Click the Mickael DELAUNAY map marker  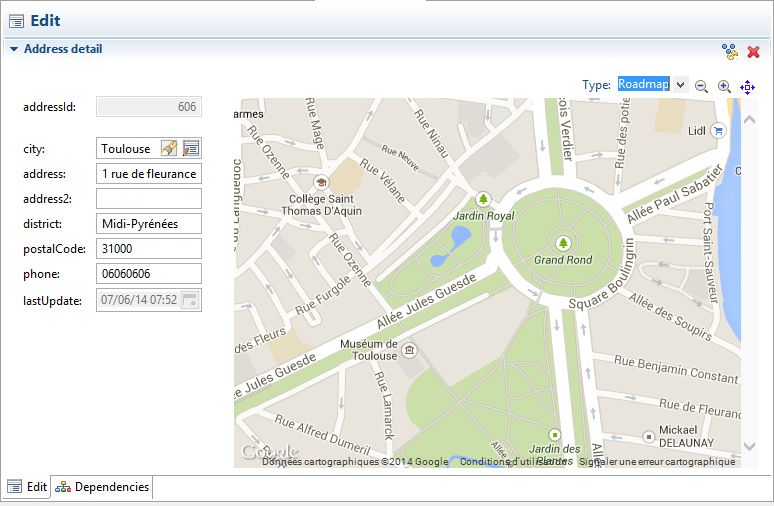pyautogui.click(x=649, y=436)
